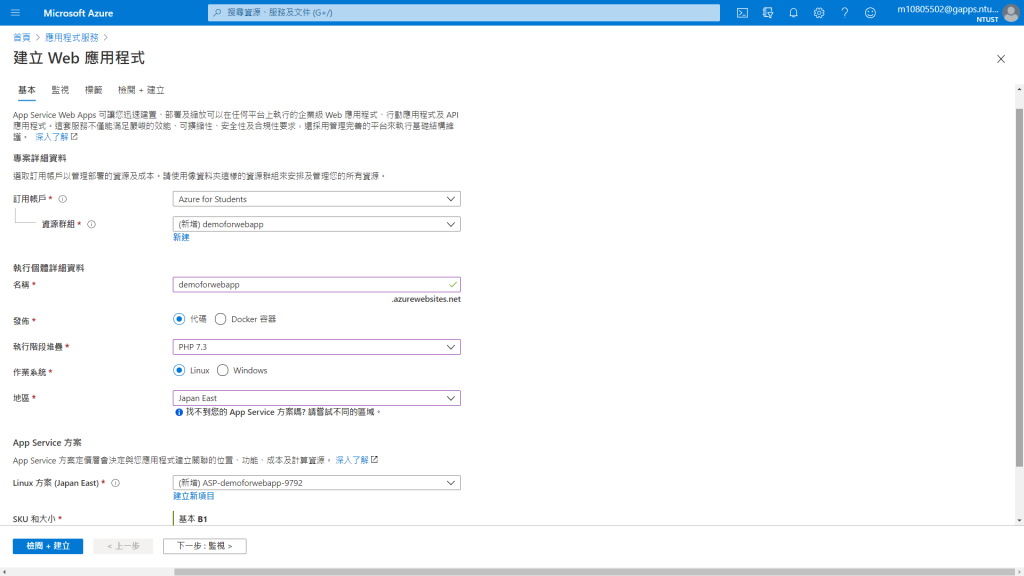Screen dimensions: 1024x576
Task: Show the notifications bell
Action: tap(793, 12)
